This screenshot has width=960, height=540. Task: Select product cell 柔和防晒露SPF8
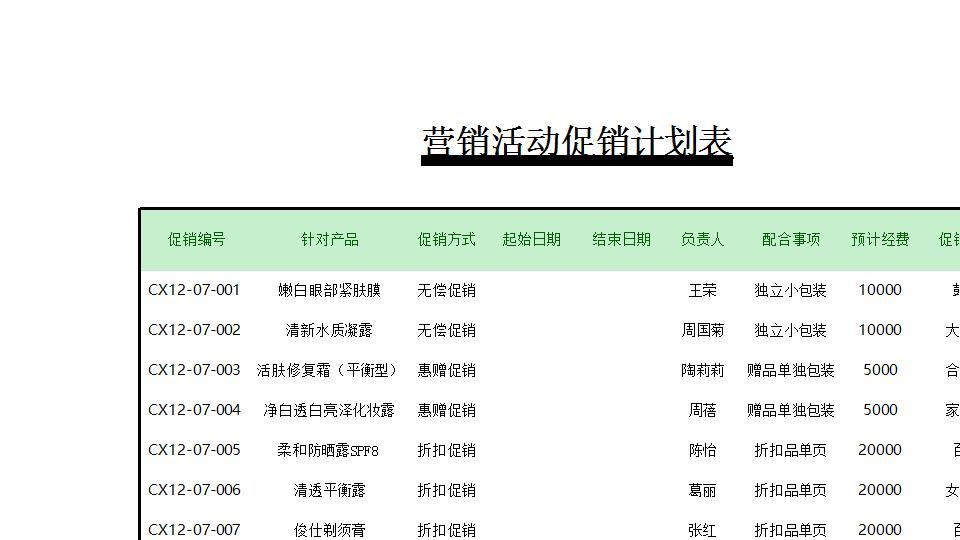coord(328,450)
